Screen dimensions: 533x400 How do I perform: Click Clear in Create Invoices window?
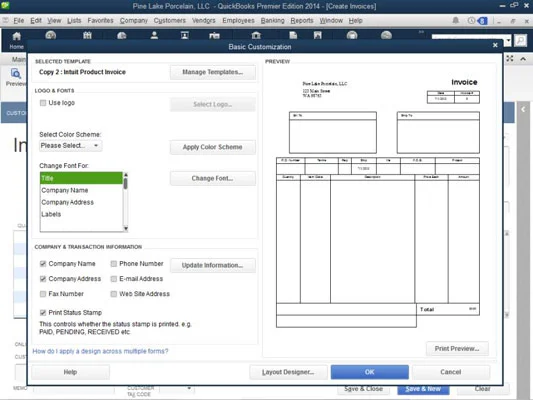point(483,389)
